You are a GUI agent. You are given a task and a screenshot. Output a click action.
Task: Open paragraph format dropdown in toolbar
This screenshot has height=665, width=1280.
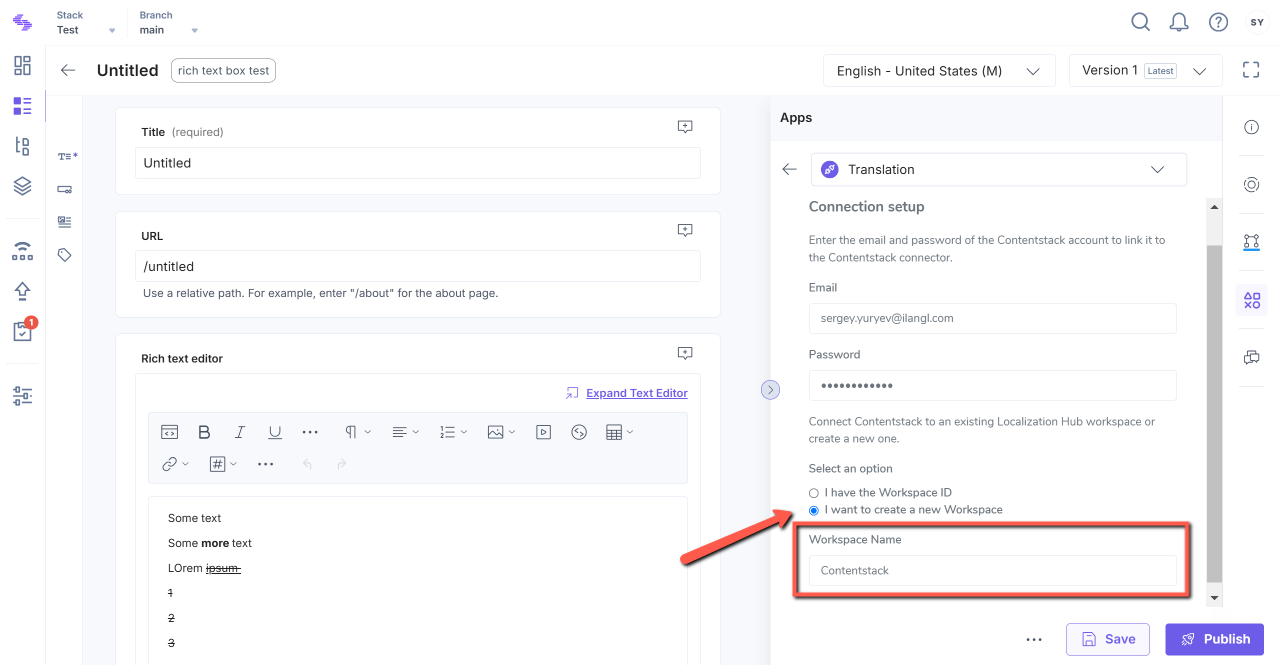click(x=358, y=432)
